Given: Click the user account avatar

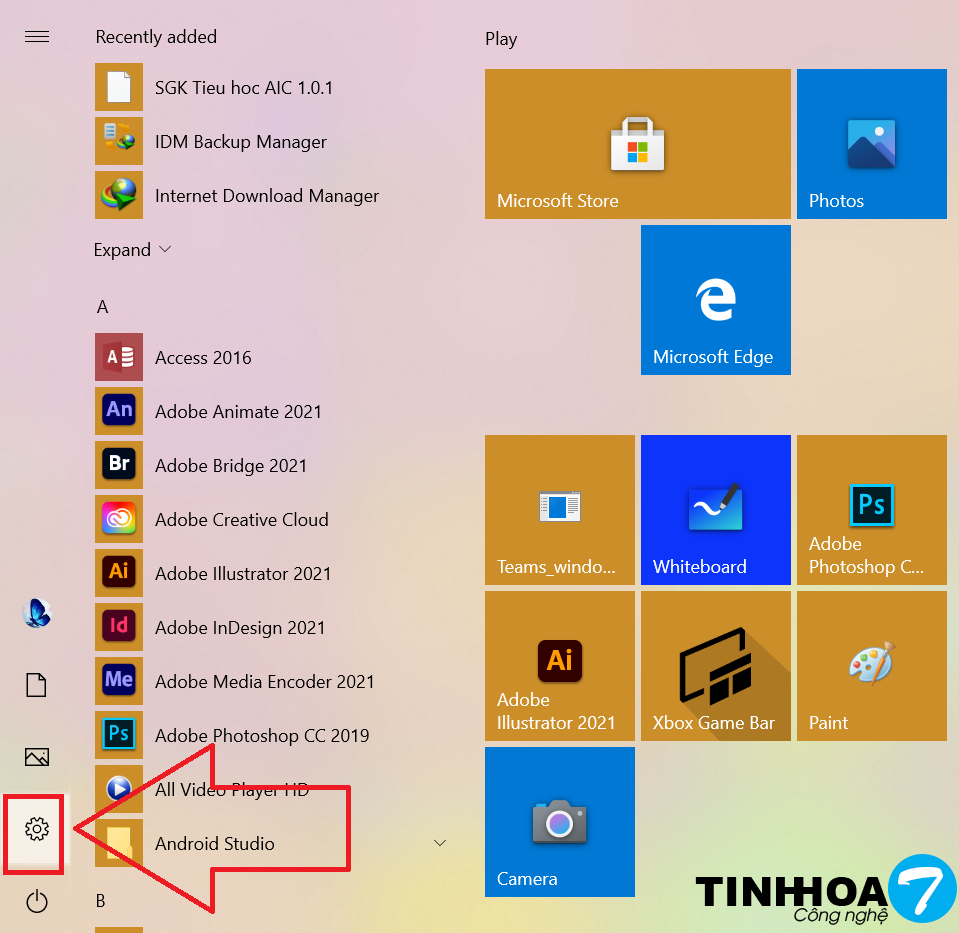Looking at the screenshot, I should pos(37,613).
